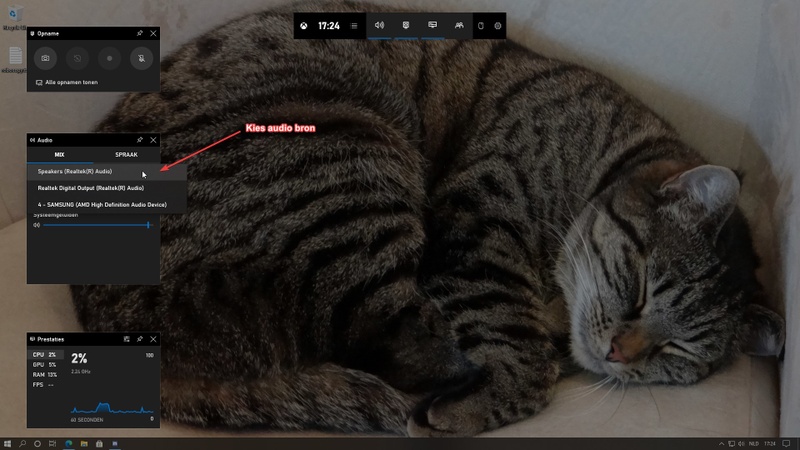The width and height of the screenshot is (800, 450).
Task: Mute system sounds via speaker icon
Action: point(37,225)
